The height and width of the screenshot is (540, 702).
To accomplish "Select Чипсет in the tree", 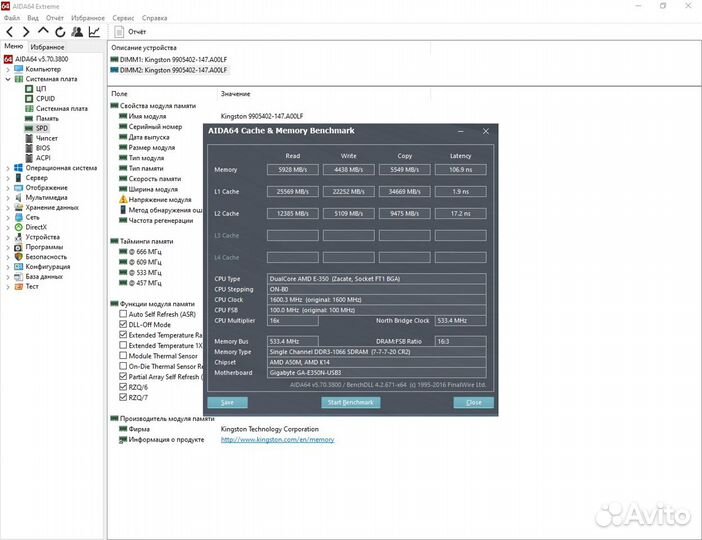I will [x=47, y=138].
